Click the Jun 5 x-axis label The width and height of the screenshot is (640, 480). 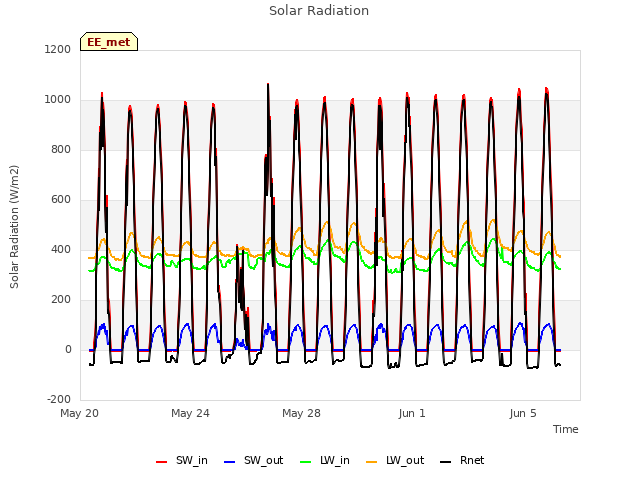click(x=523, y=413)
